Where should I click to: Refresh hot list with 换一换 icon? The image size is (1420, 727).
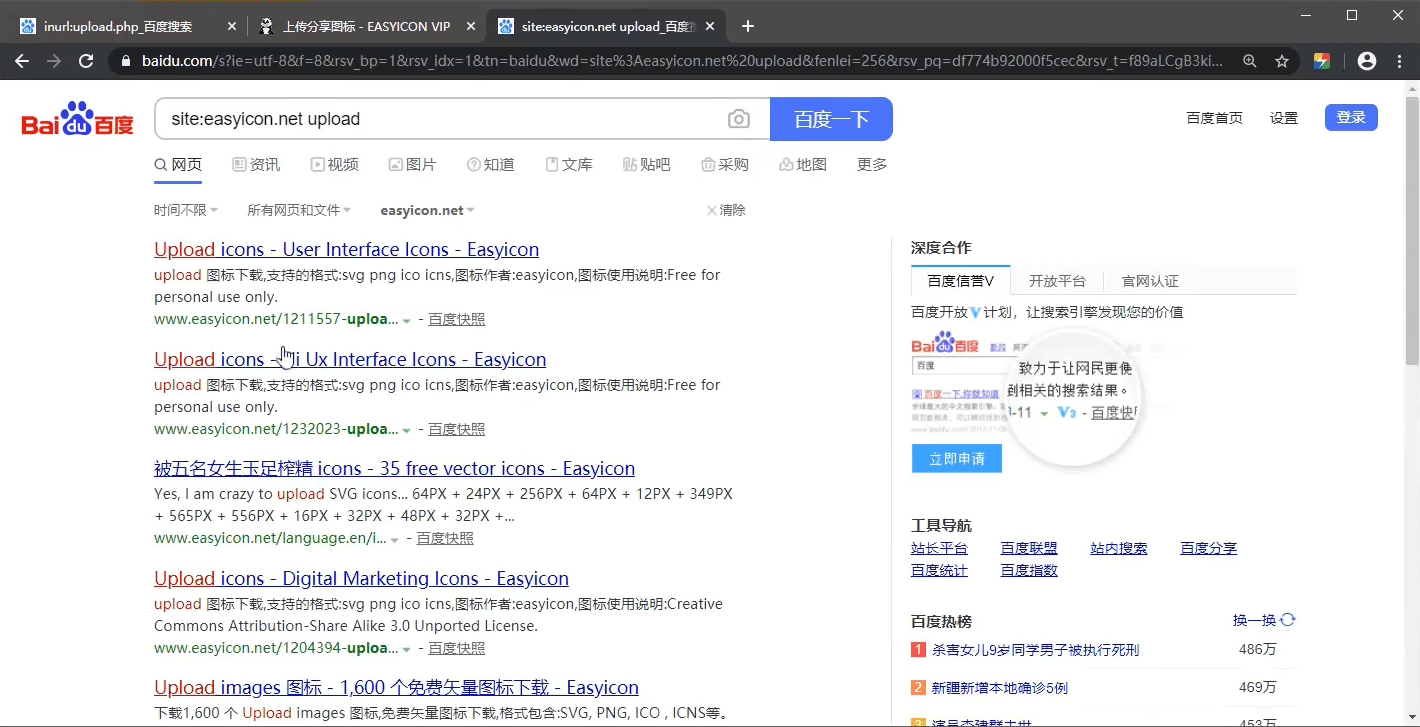pyautogui.click(x=1288, y=620)
